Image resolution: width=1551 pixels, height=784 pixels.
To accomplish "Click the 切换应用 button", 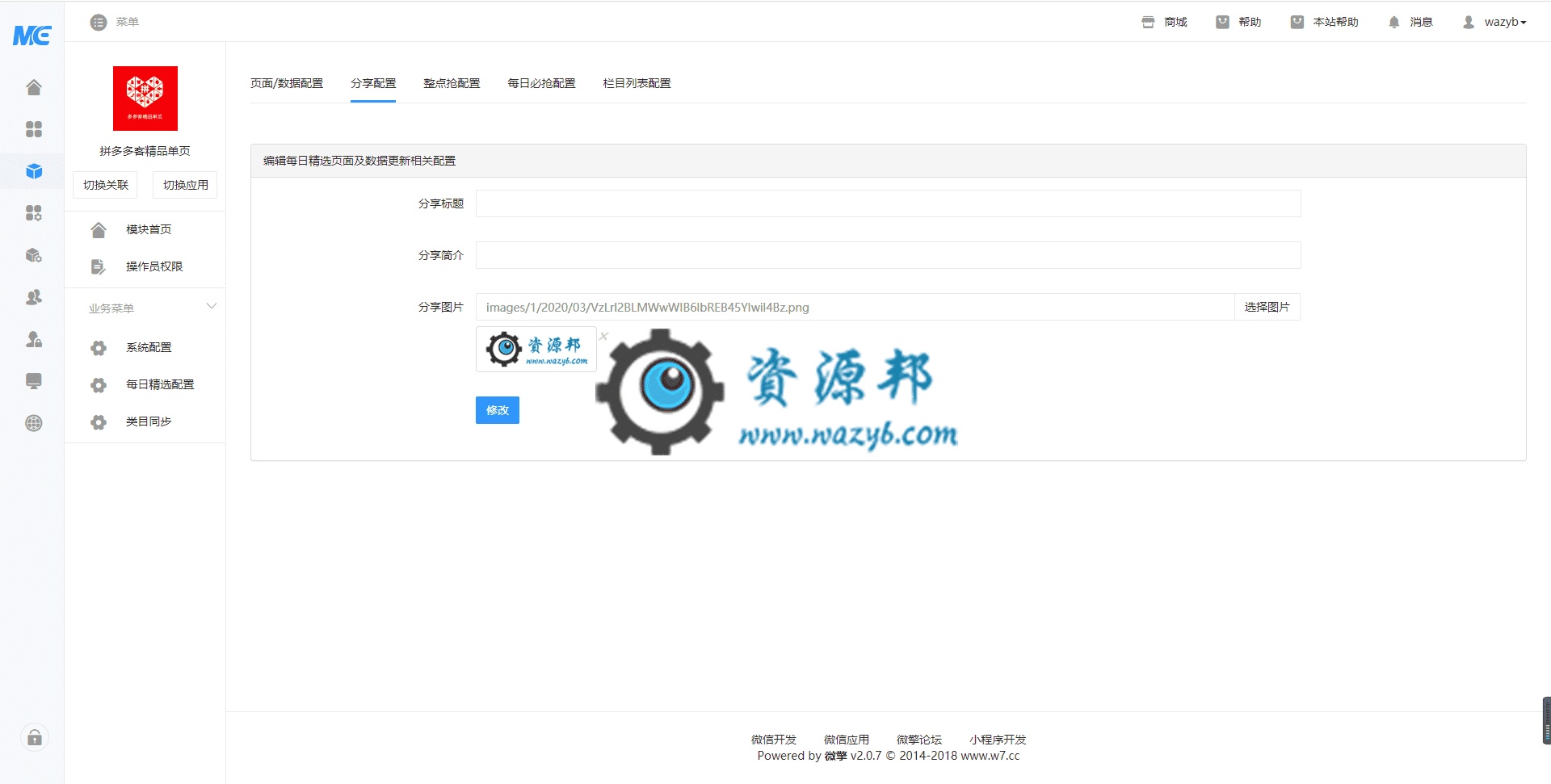I will (185, 185).
